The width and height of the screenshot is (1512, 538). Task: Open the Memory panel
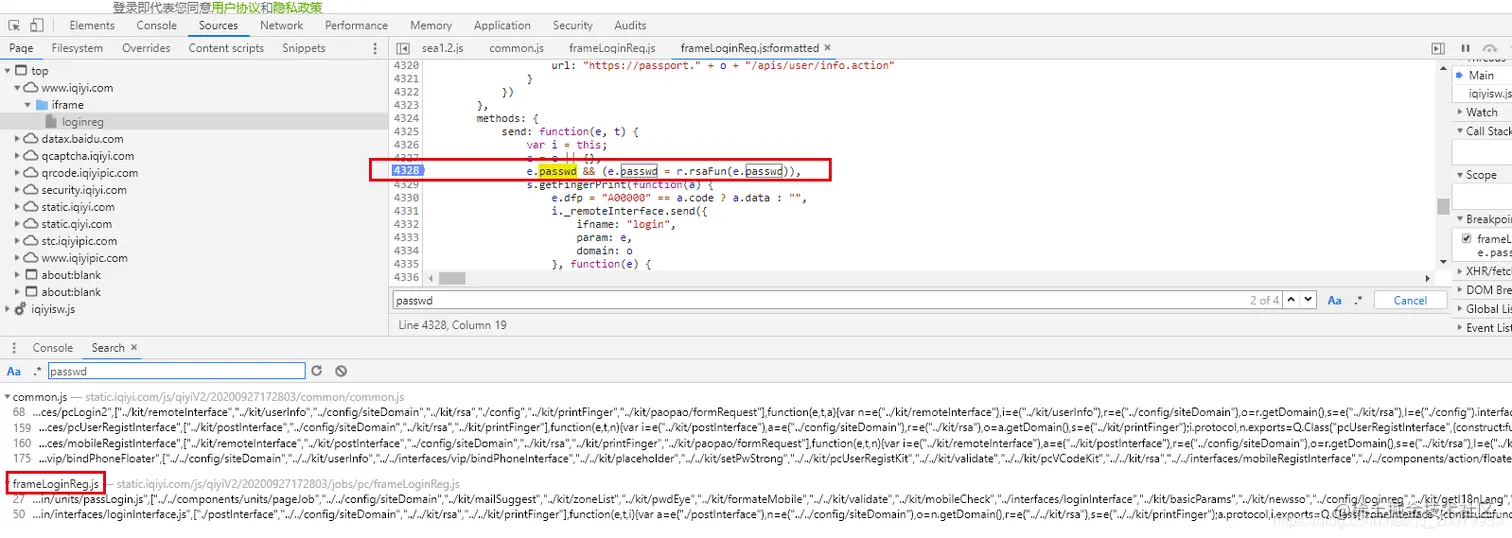click(x=431, y=25)
